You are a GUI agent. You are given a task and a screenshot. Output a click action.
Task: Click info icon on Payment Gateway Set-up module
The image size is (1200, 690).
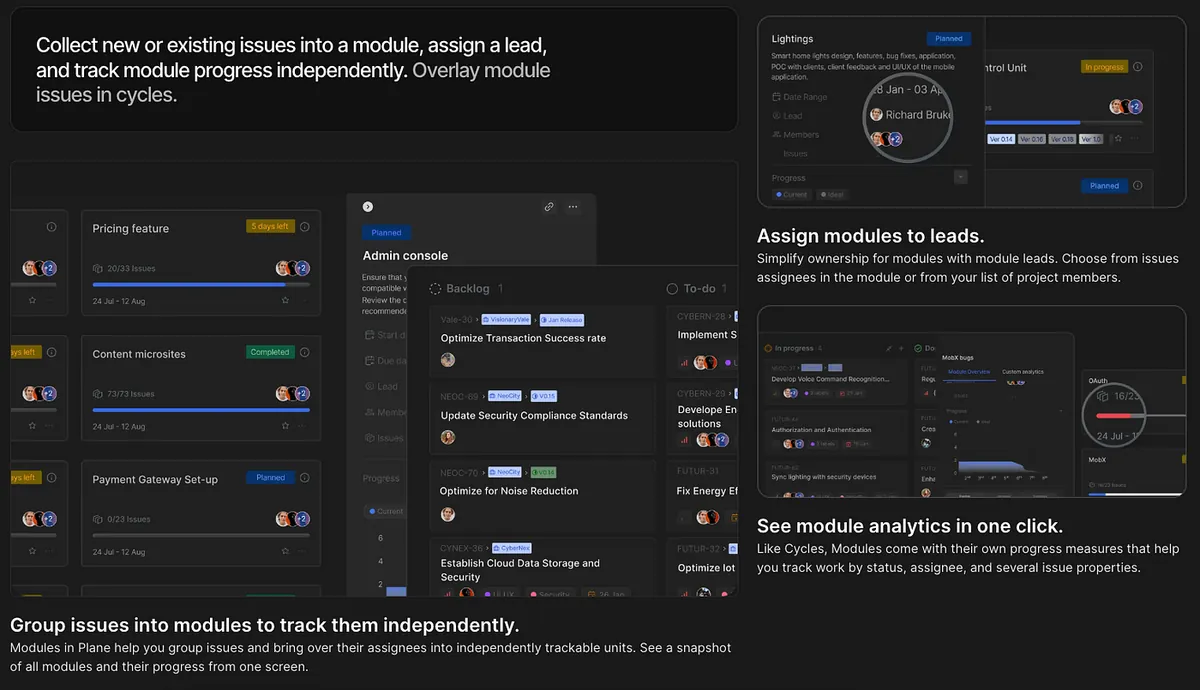point(305,478)
